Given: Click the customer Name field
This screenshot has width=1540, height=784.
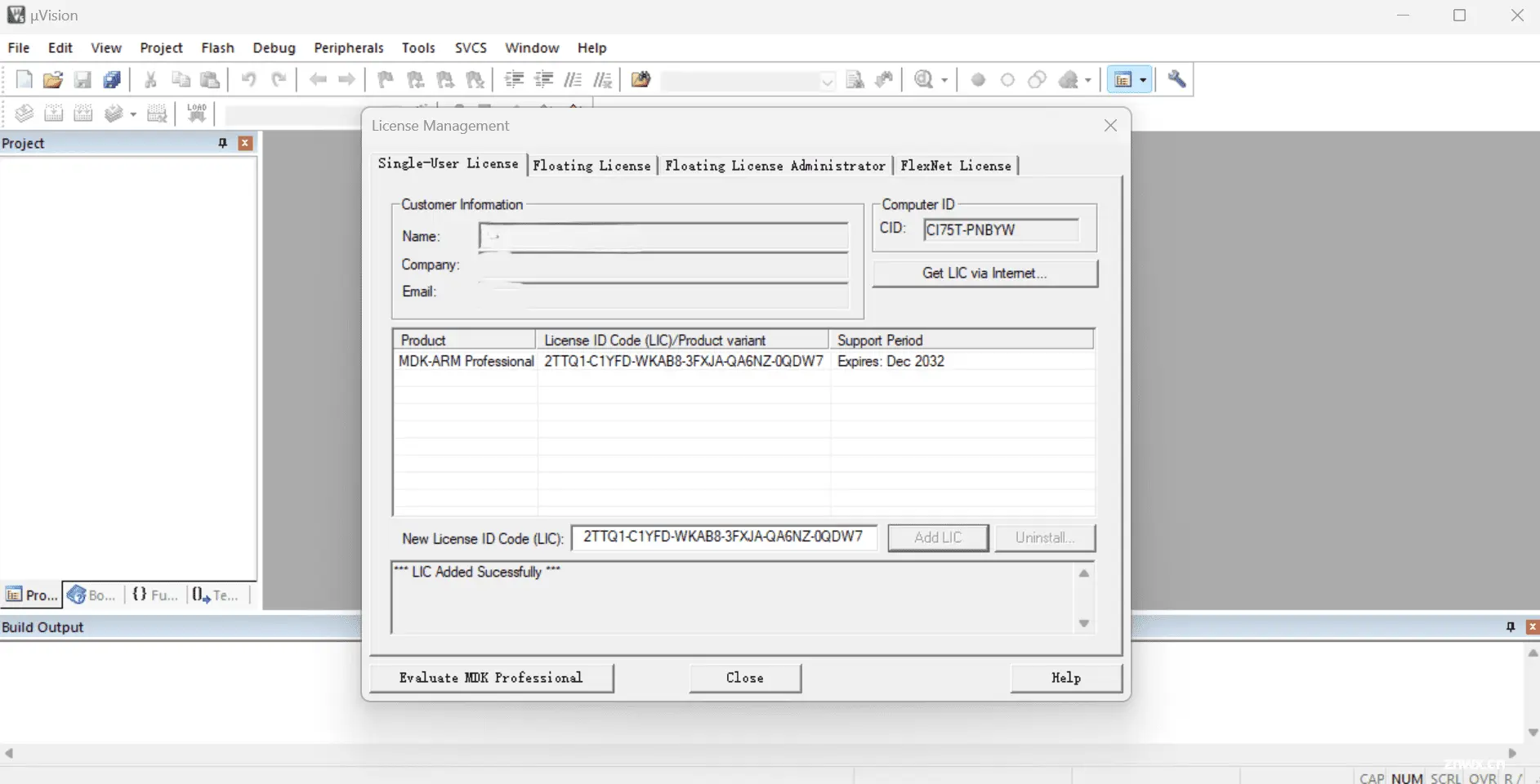Looking at the screenshot, I should (x=663, y=237).
